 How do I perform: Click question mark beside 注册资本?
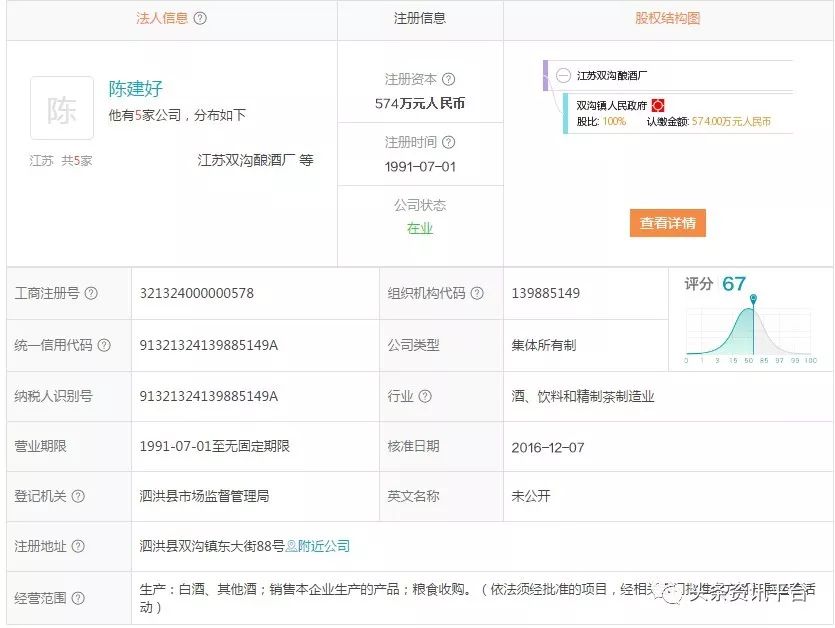click(x=449, y=80)
